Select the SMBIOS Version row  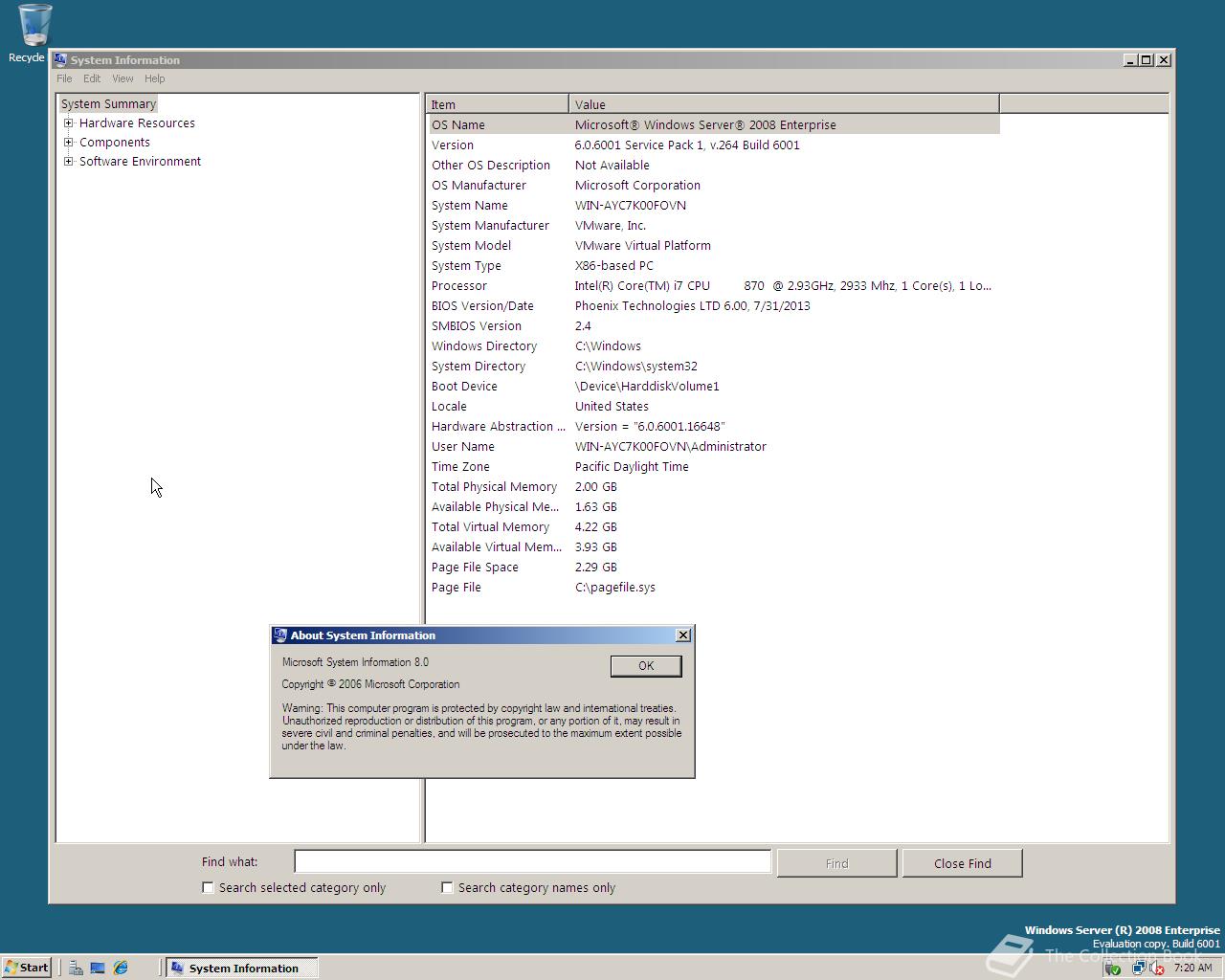click(x=713, y=325)
